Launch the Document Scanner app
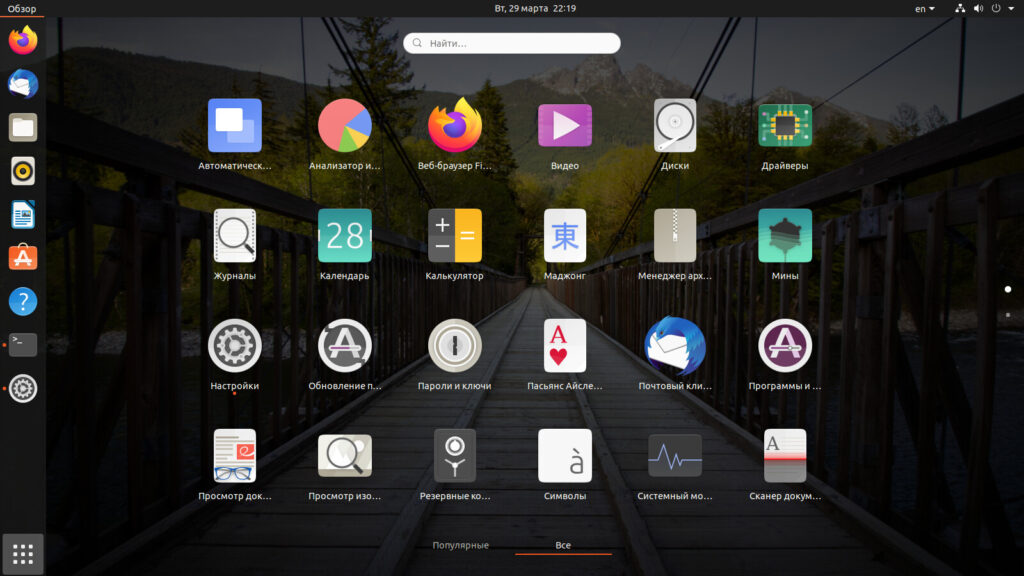 coord(784,456)
